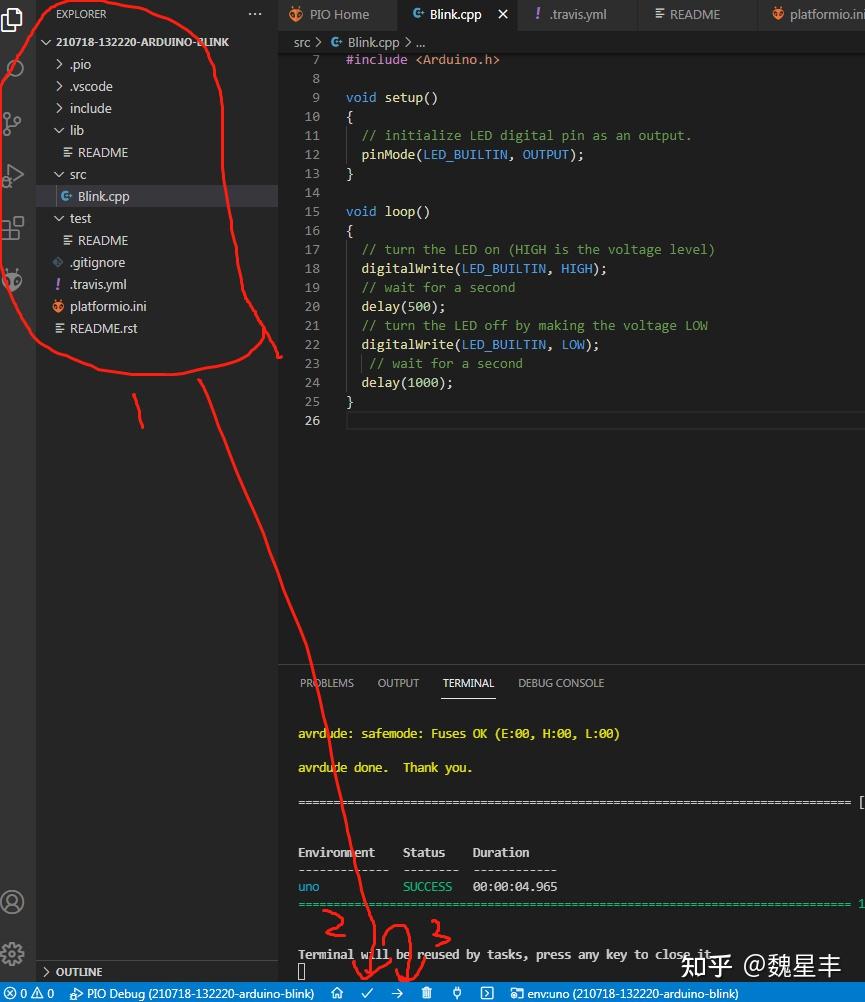This screenshot has height=1002, width=865.
Task: Switch to the PROBLEMS panel tab
Action: click(x=326, y=683)
